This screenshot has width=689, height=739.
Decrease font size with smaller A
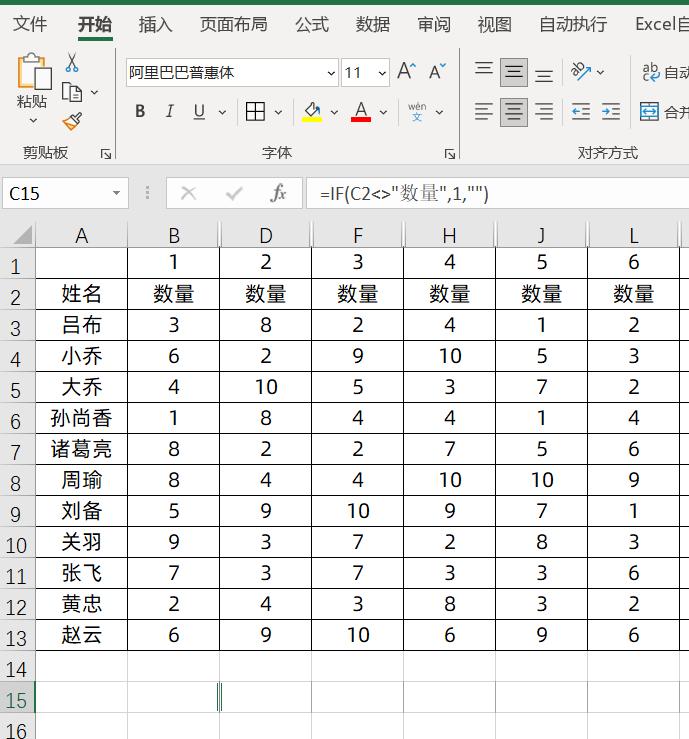[436, 72]
